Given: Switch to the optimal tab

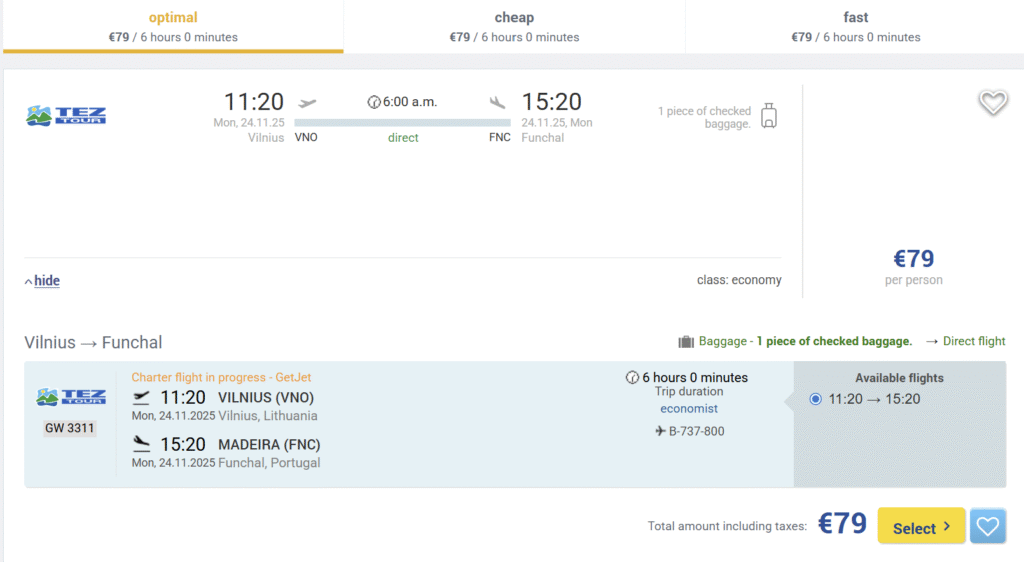Looking at the screenshot, I should [173, 27].
